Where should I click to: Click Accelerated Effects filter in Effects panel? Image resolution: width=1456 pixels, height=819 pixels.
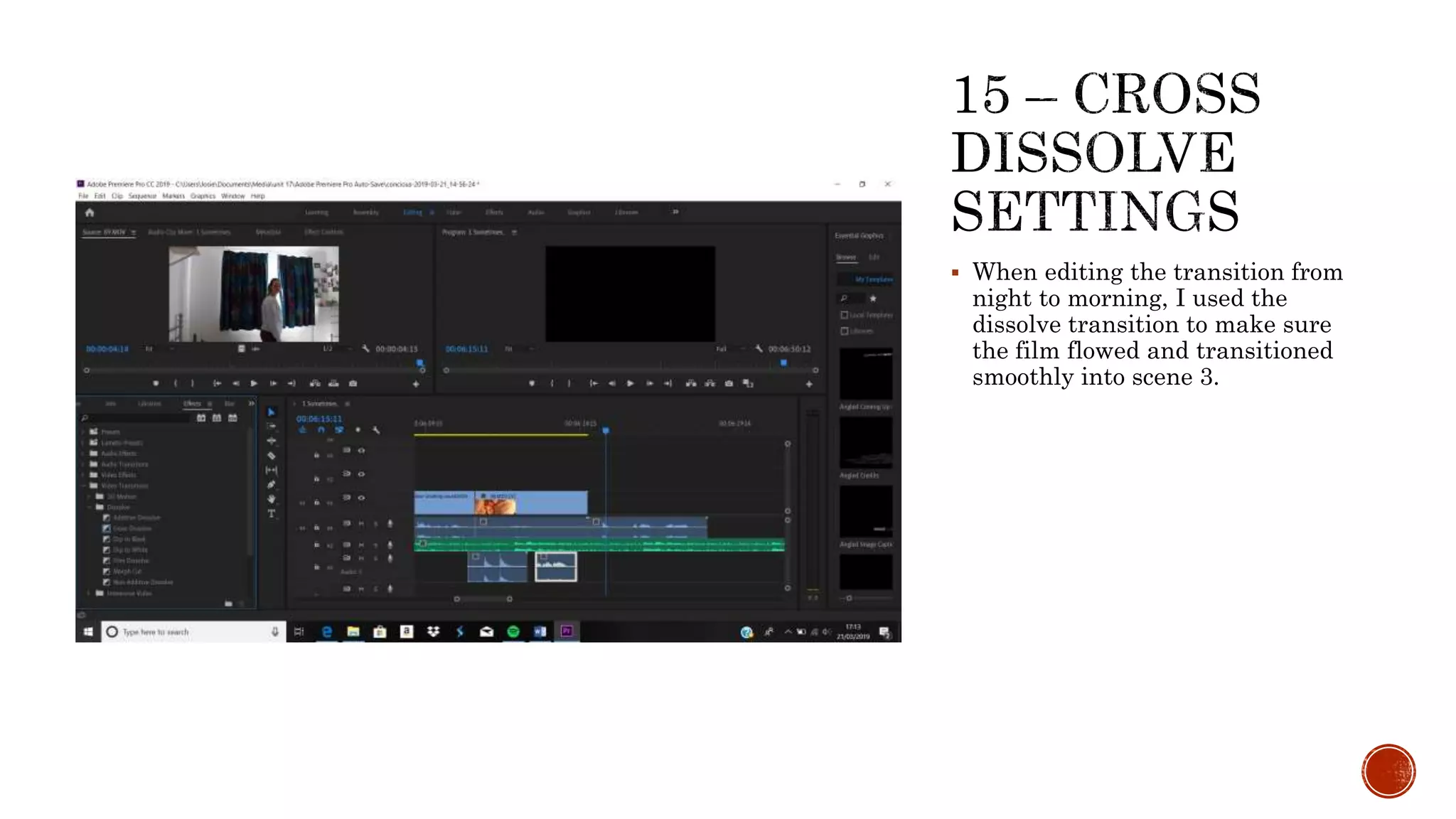point(201,418)
